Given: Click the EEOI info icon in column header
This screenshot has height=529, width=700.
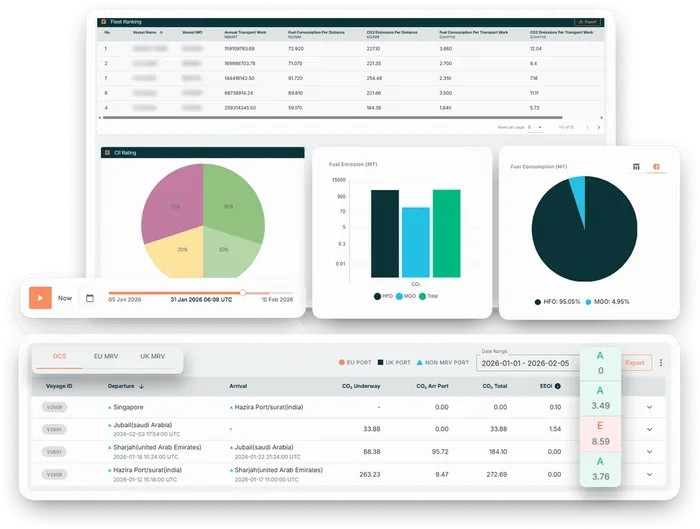Looking at the screenshot, I should coord(558,386).
